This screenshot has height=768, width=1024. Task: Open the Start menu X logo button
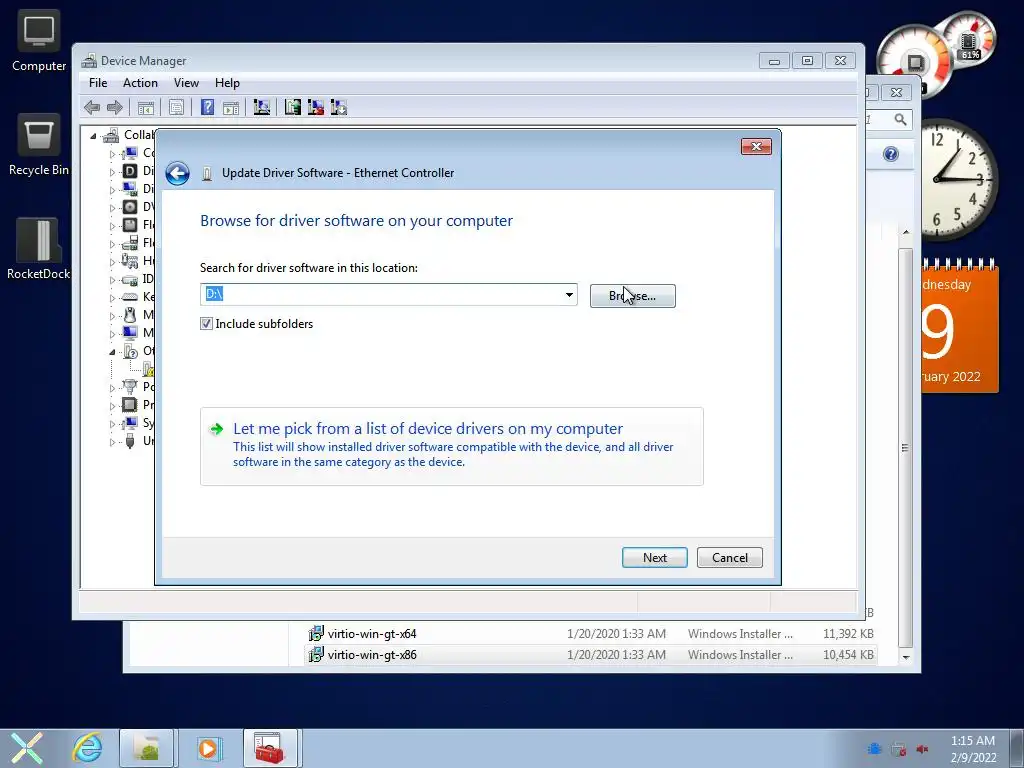coord(27,748)
